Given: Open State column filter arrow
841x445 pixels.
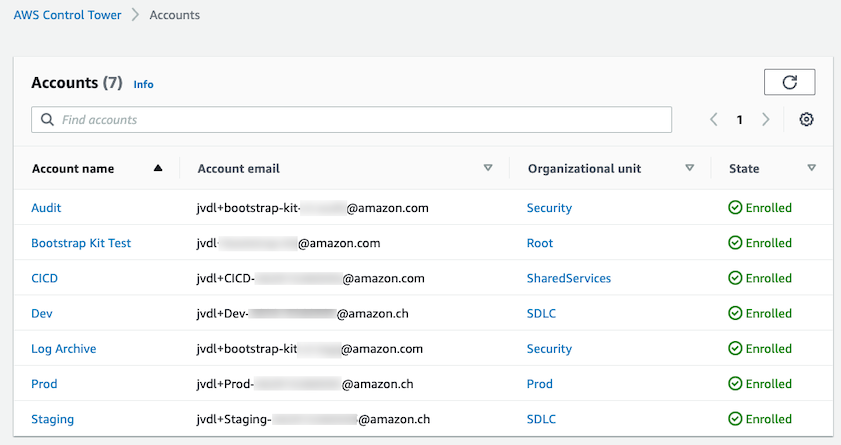Looking at the screenshot, I should (811, 169).
